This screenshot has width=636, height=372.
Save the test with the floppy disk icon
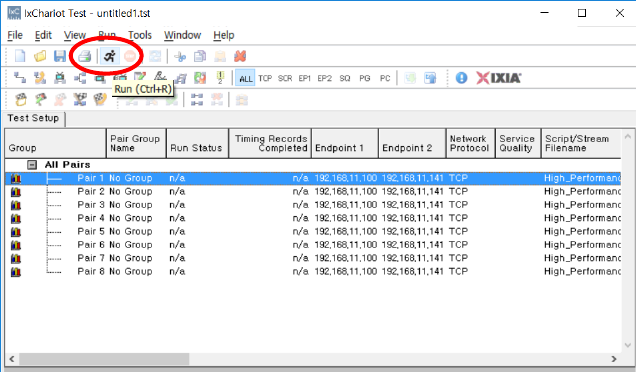(60, 56)
